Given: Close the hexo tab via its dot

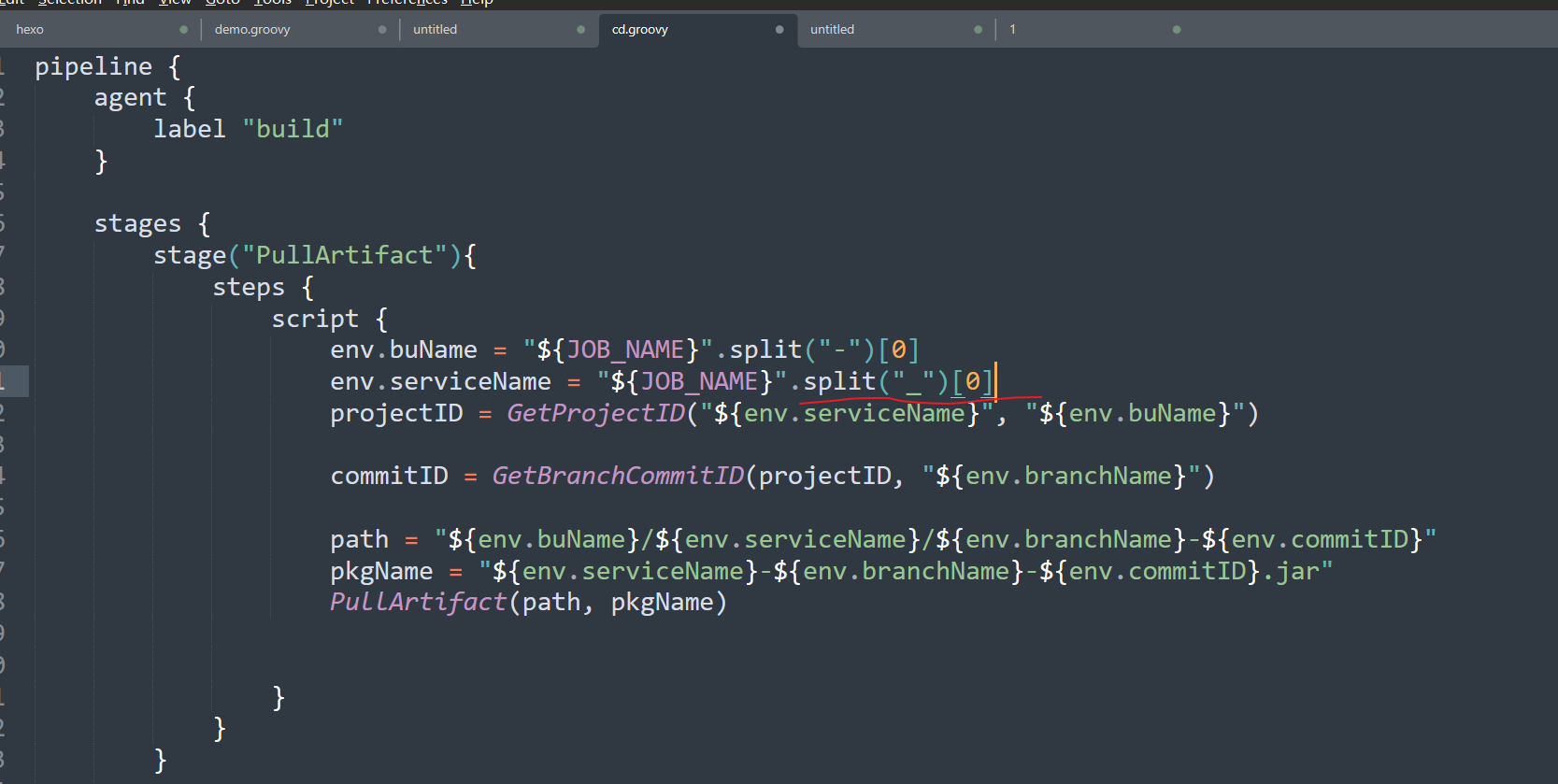Looking at the screenshot, I should pos(183,30).
